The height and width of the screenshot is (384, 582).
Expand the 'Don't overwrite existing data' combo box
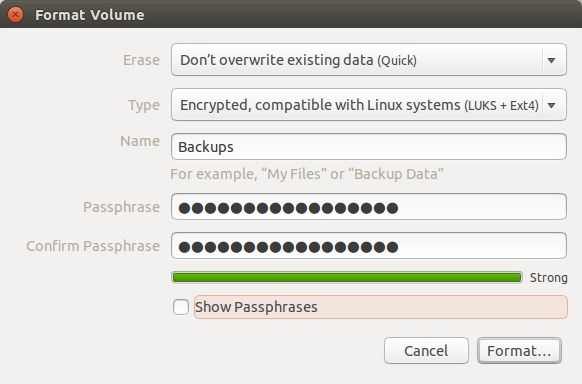click(369, 60)
